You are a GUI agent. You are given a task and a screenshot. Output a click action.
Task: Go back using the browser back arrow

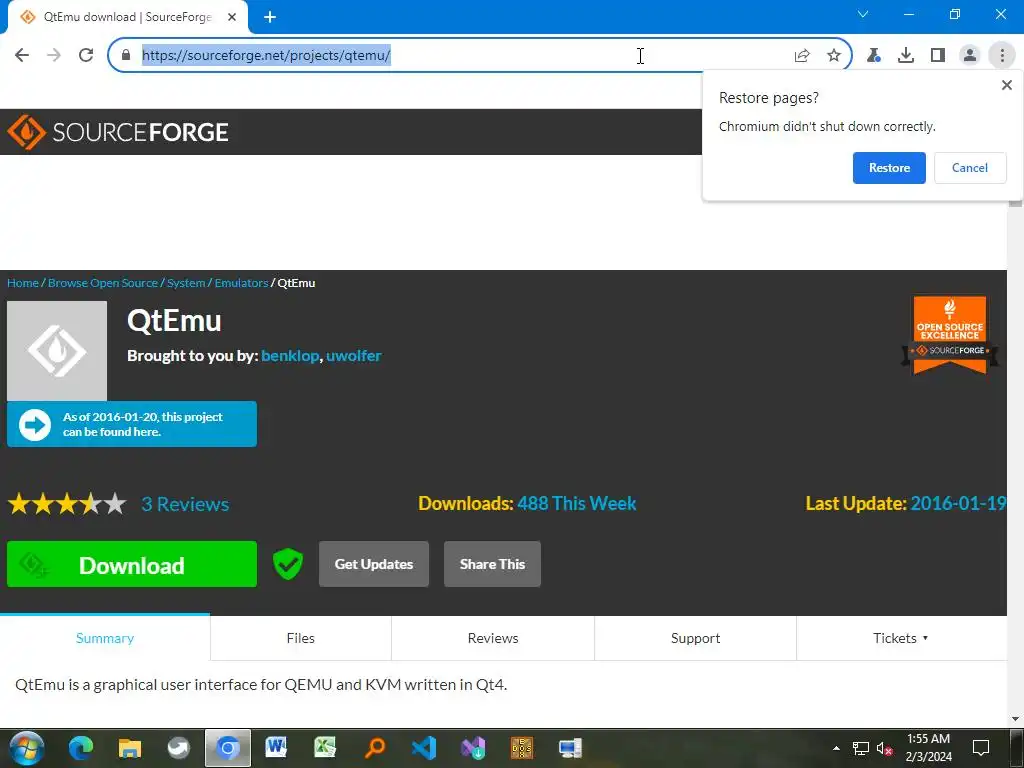pyautogui.click(x=22, y=55)
